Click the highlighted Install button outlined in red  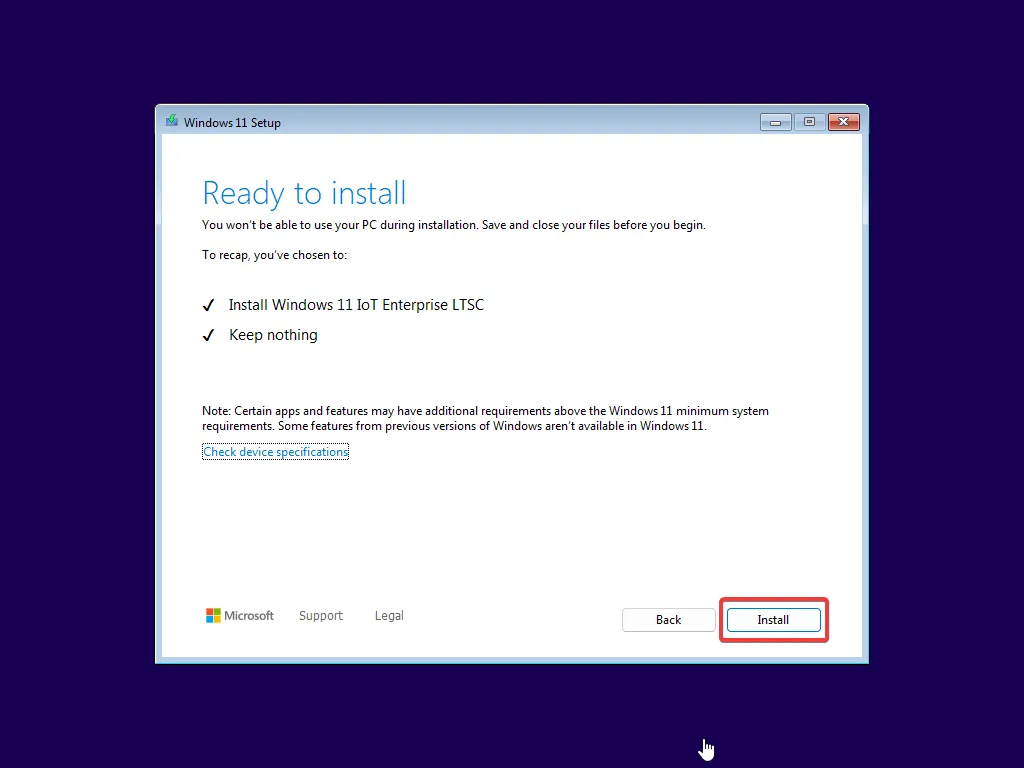[773, 620]
